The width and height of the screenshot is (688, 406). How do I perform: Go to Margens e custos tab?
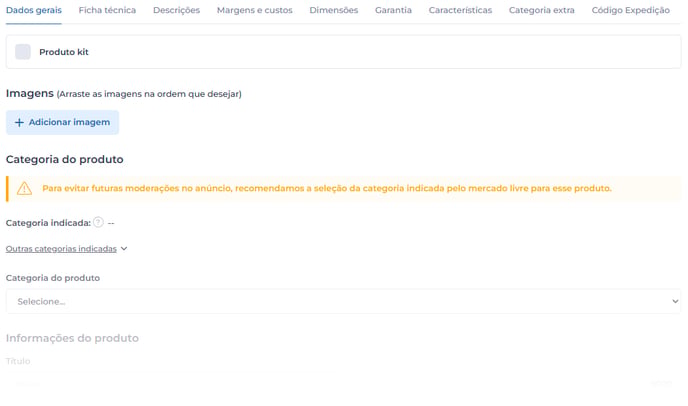point(254,10)
